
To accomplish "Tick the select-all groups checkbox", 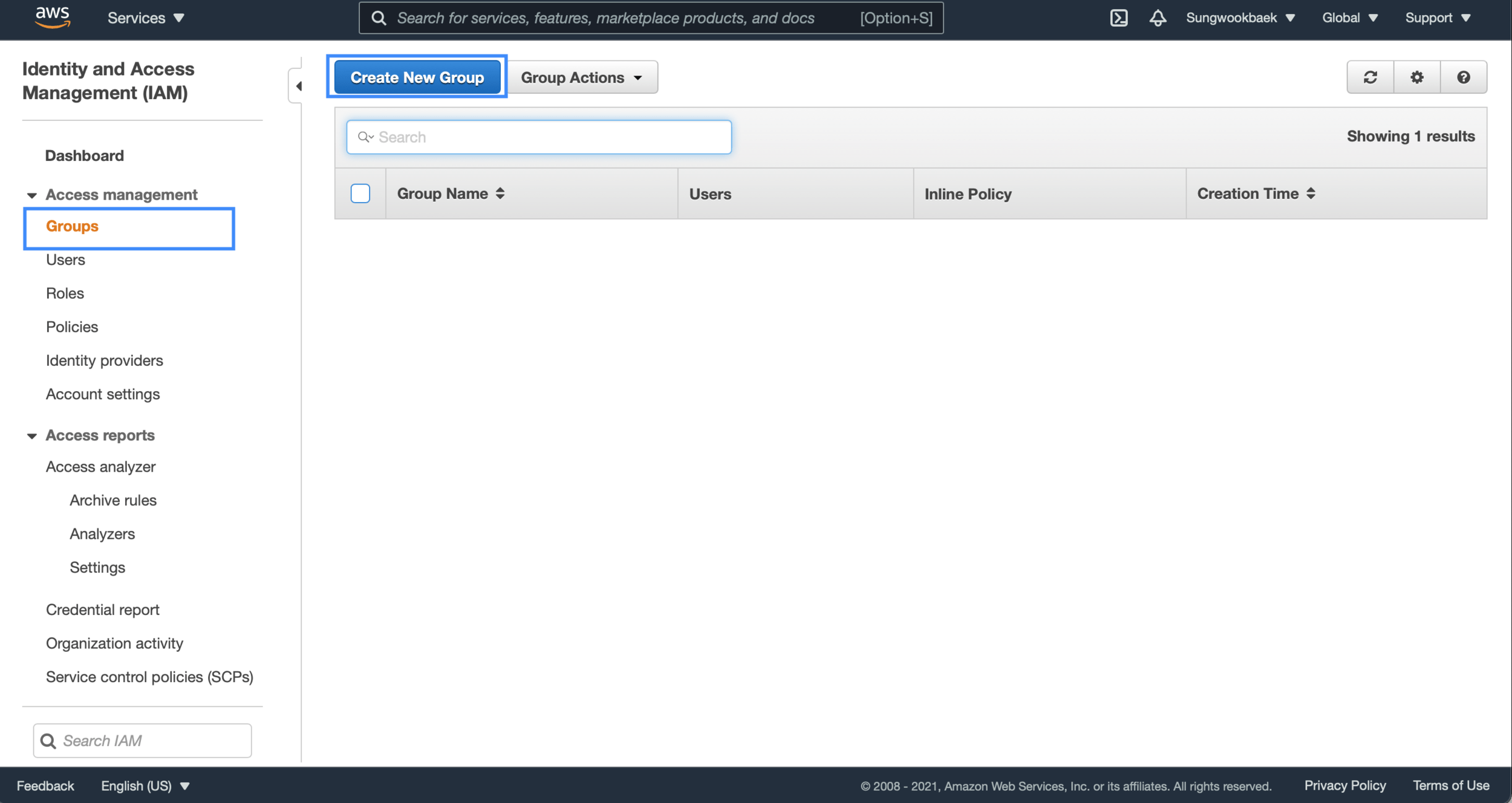I will [x=360, y=193].
